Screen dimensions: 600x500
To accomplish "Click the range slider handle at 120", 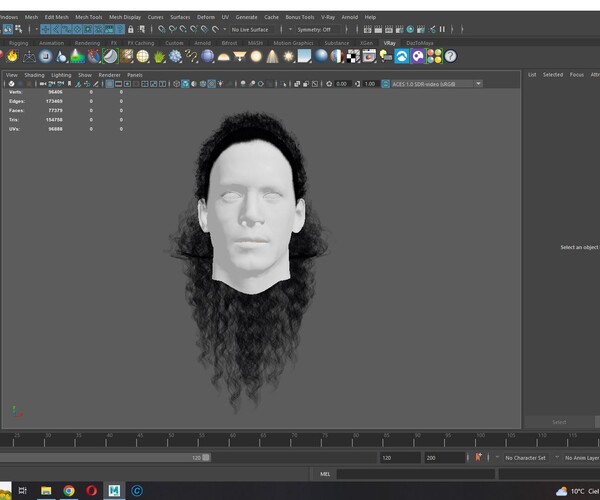I will (206, 457).
